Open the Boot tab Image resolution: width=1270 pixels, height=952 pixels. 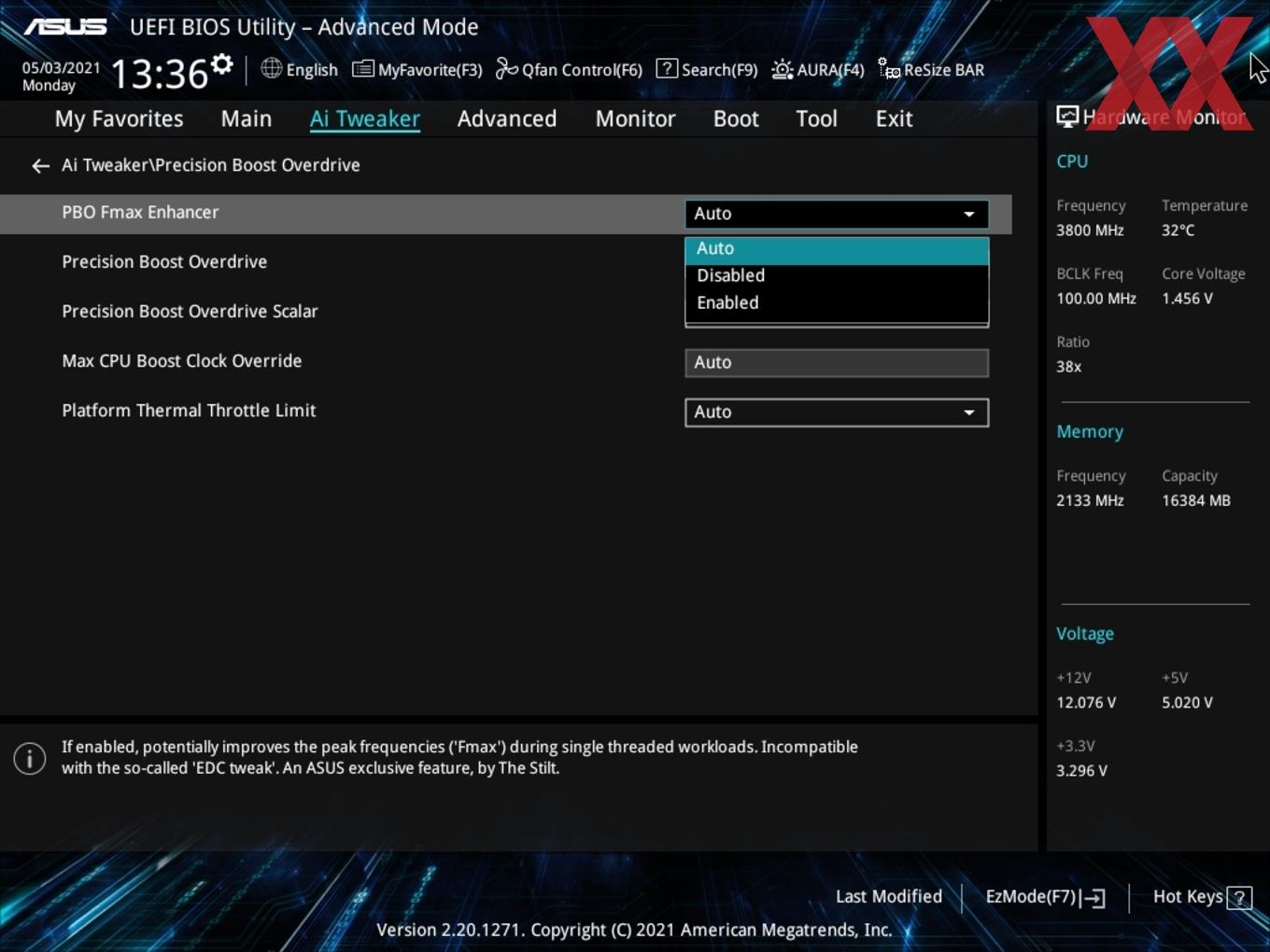736,119
